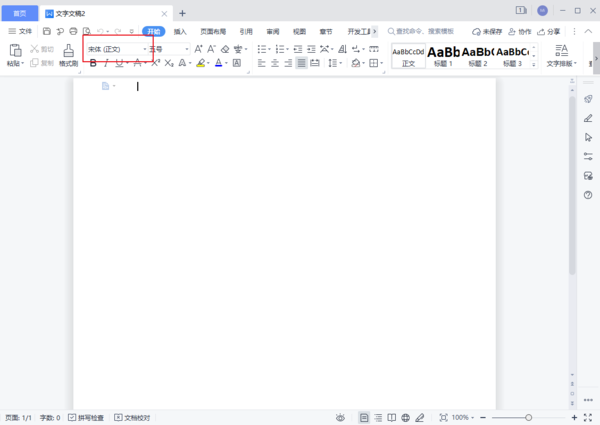Click the increase font size icon

pos(198,48)
